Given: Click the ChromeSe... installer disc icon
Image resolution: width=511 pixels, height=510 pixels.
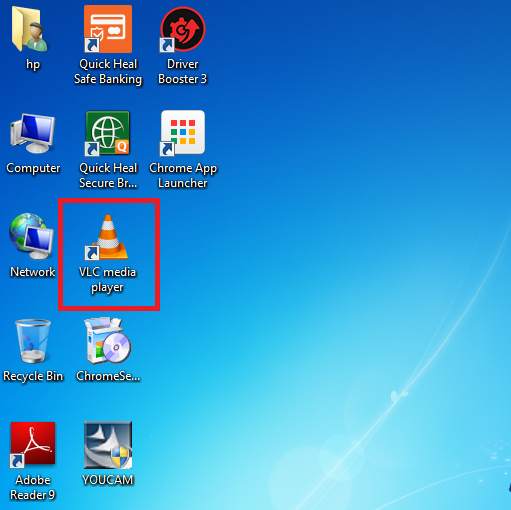Looking at the screenshot, I should 108,340.
